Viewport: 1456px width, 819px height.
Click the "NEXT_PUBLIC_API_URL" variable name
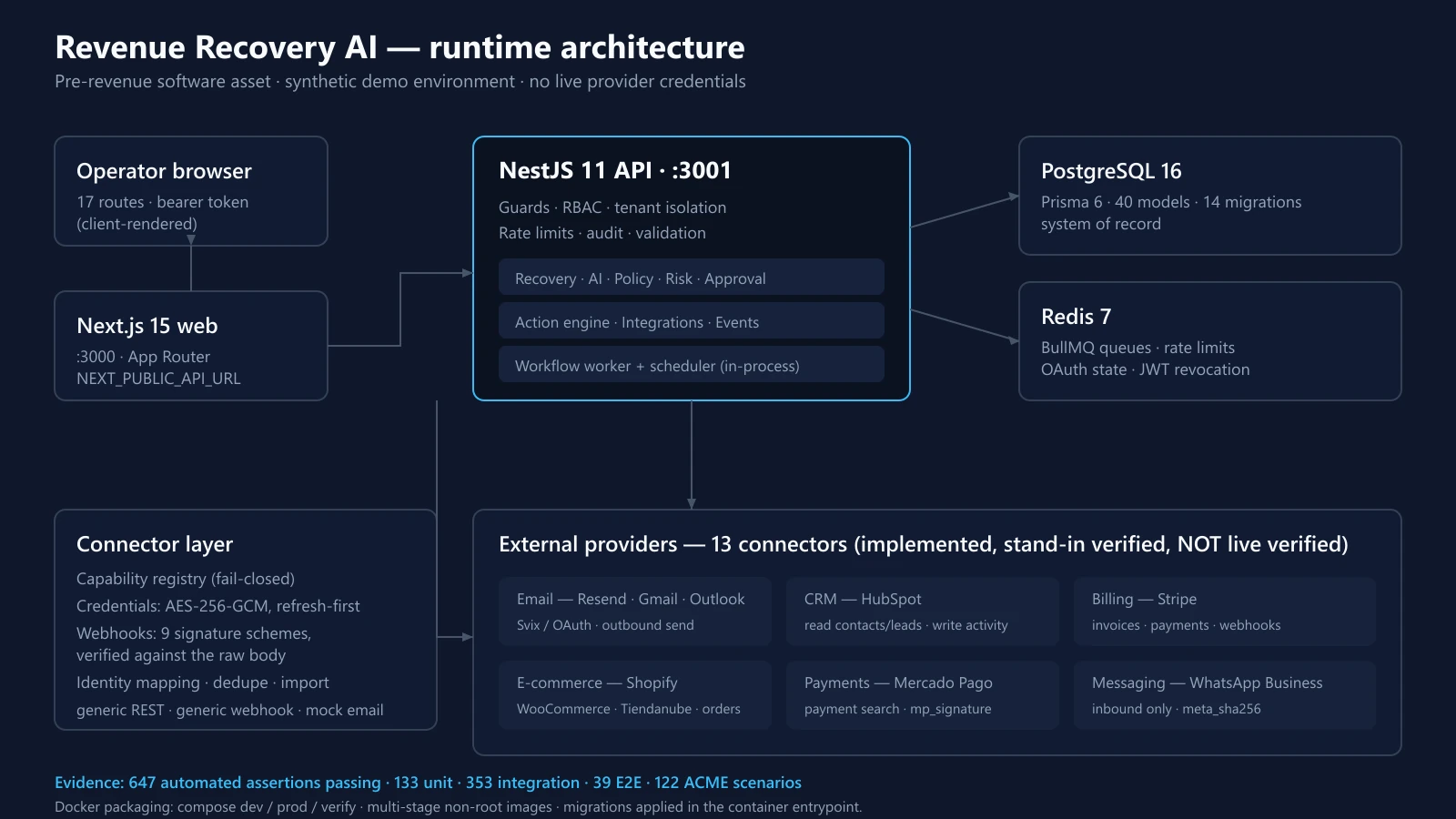click(x=158, y=379)
